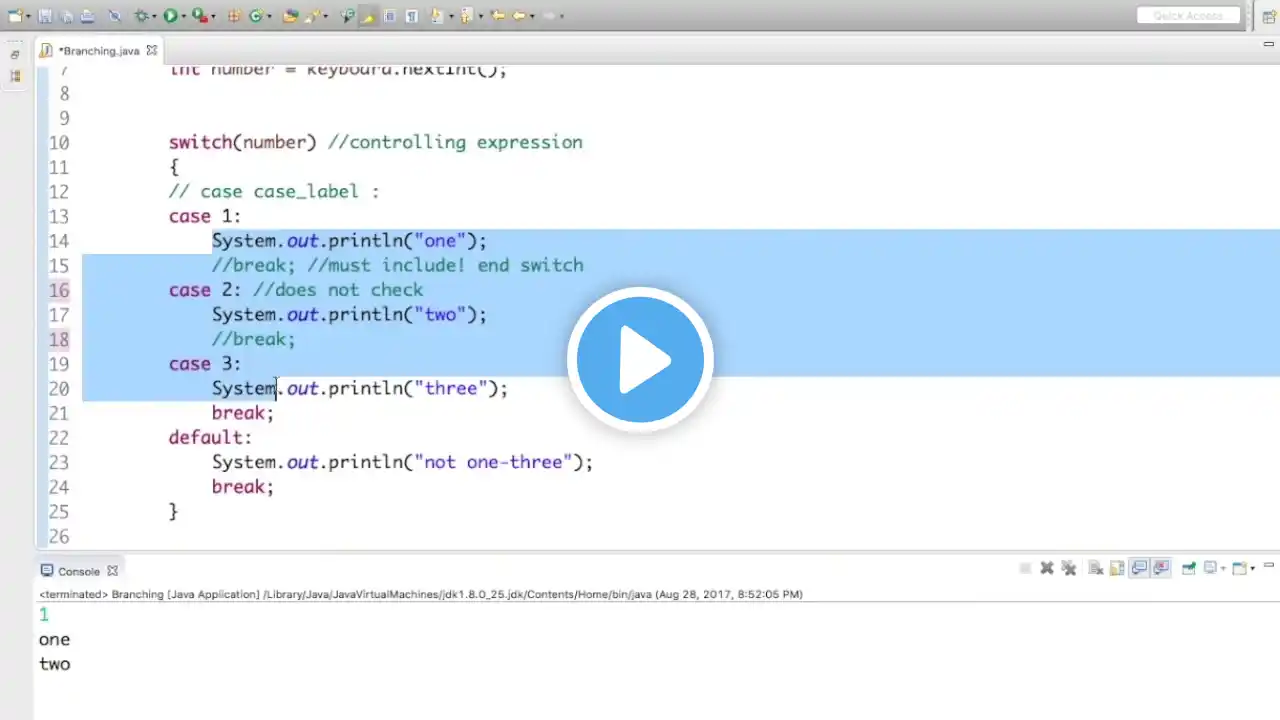The height and width of the screenshot is (720, 1280).
Task: Close the Console view tab
Action: [112, 571]
